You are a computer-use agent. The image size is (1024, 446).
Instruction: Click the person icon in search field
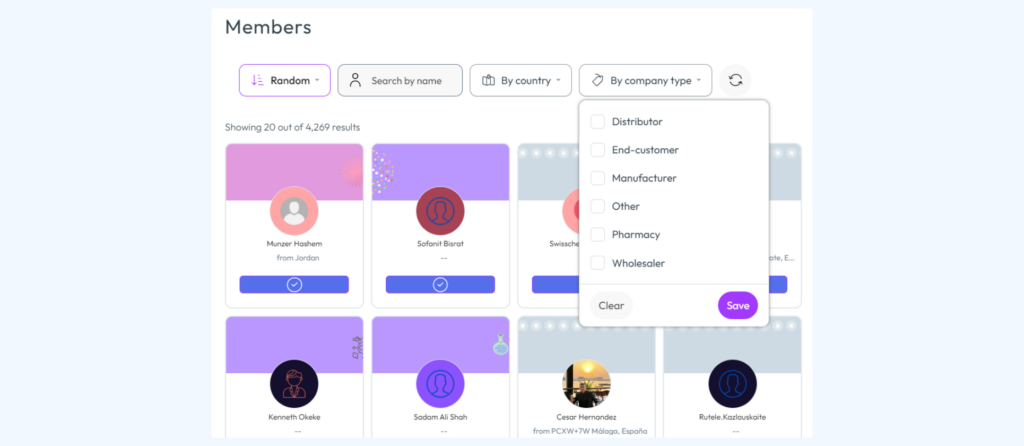click(x=355, y=80)
